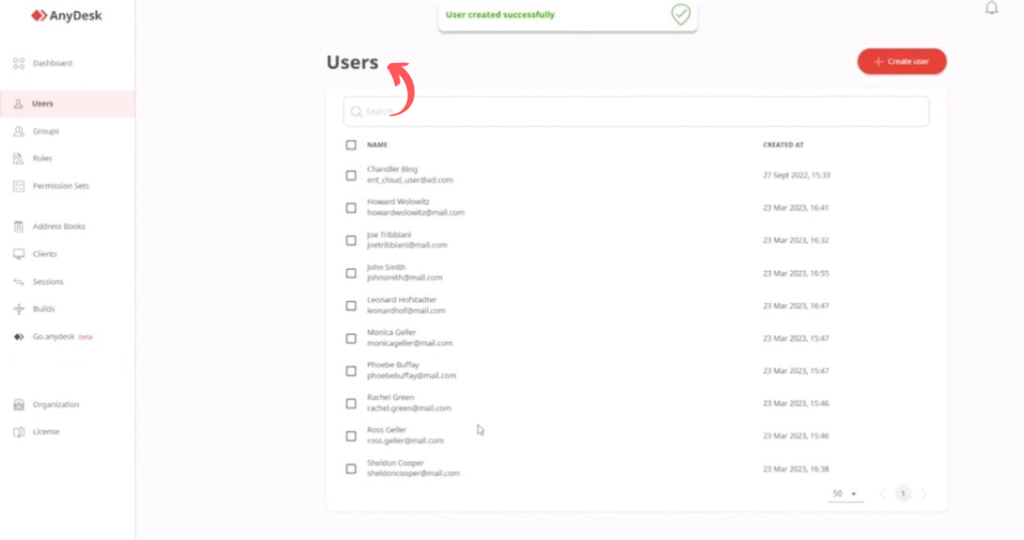Open Dashboard in the sidebar
The image size is (1024, 540).
pos(52,63)
